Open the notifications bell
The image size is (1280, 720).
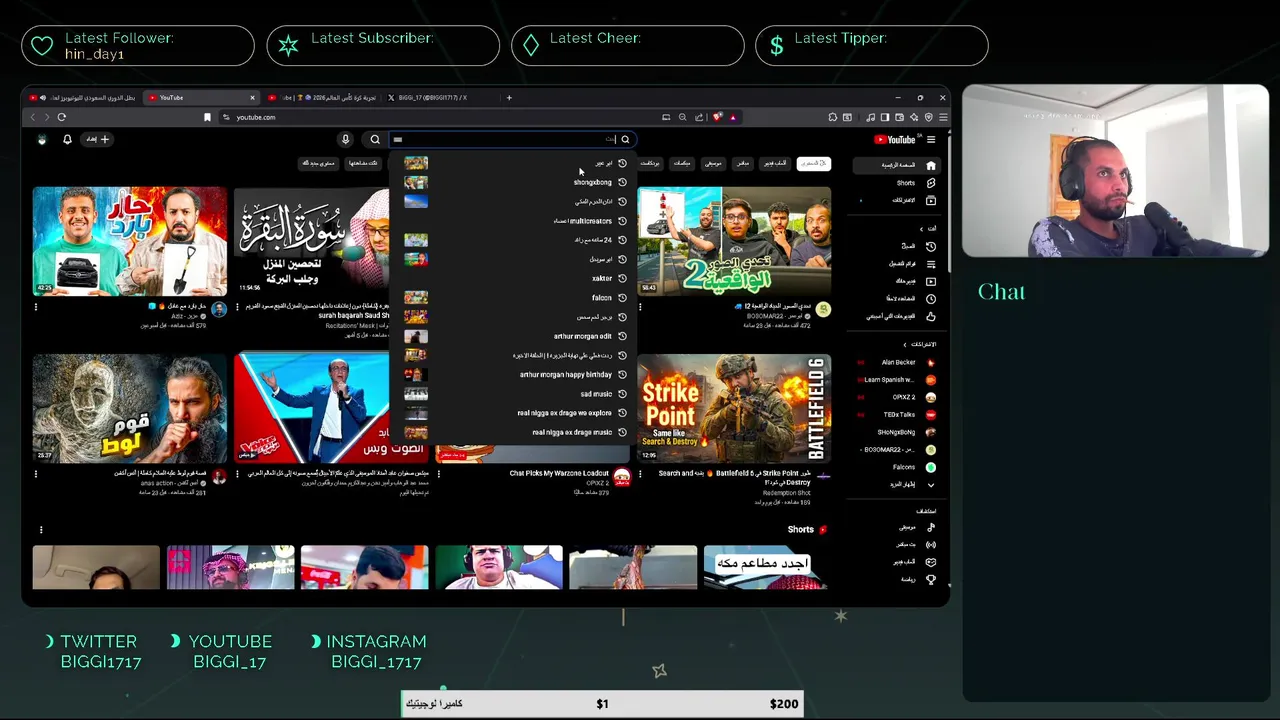point(67,140)
